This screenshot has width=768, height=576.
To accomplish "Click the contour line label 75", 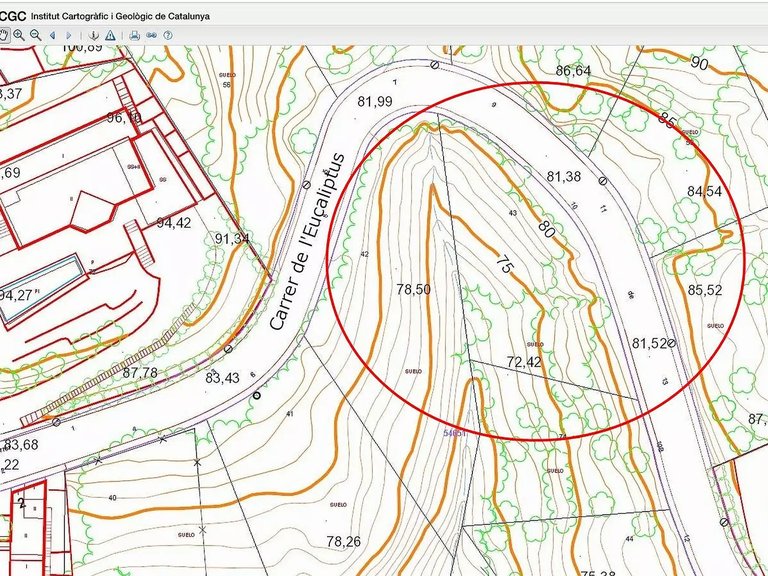I will click(504, 264).
